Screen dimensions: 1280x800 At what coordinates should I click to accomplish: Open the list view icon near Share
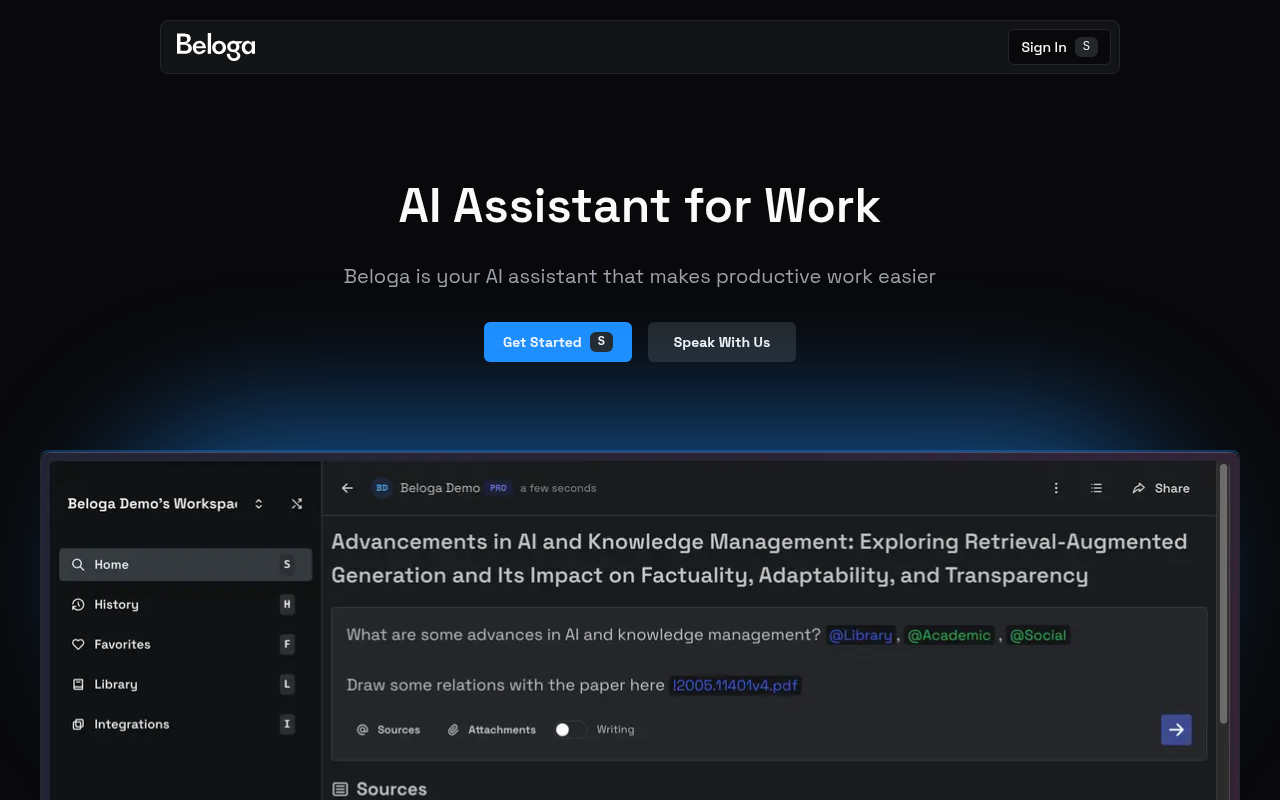click(x=1096, y=488)
